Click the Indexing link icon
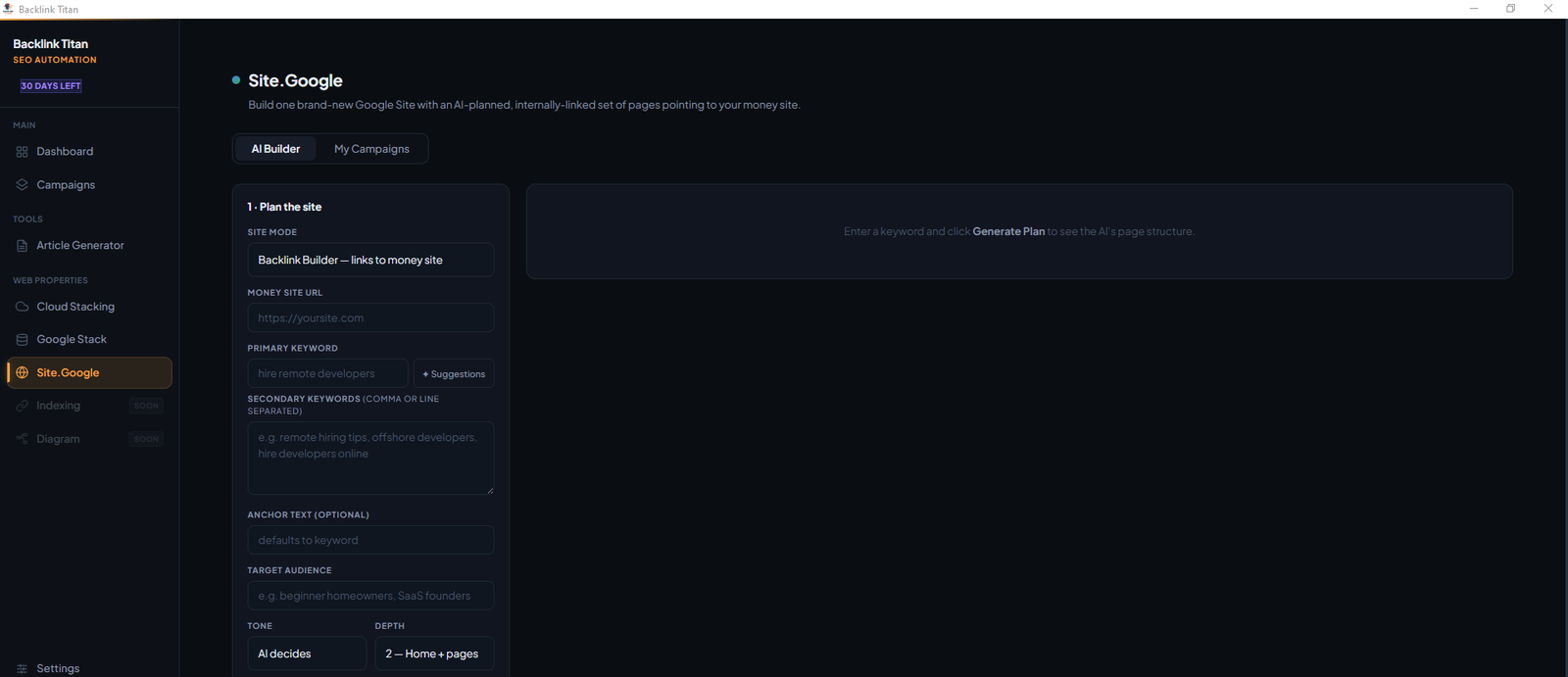The width and height of the screenshot is (1568, 677). coord(22,406)
